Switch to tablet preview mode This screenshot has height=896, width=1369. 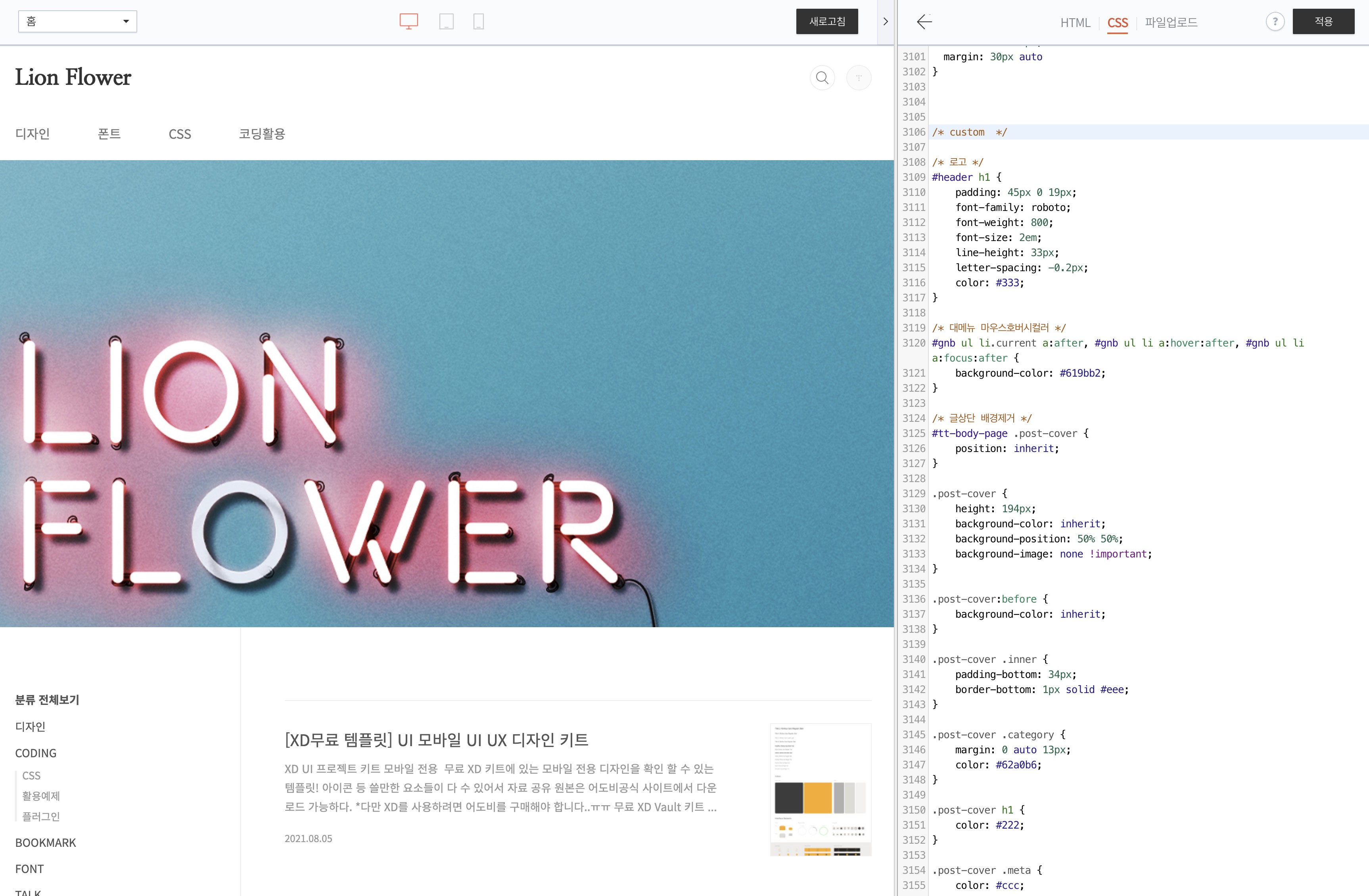pos(447,22)
